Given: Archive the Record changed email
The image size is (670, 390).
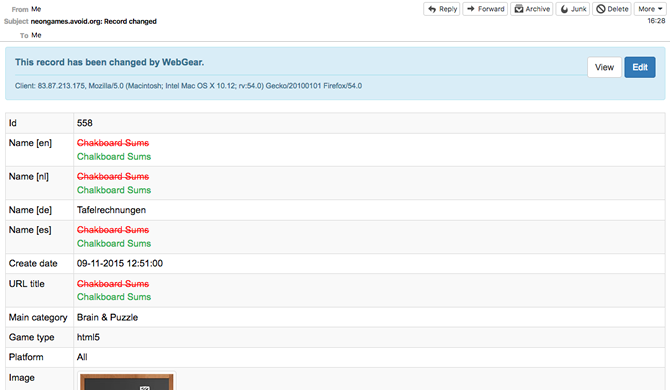Looking at the screenshot, I should coord(532,9).
